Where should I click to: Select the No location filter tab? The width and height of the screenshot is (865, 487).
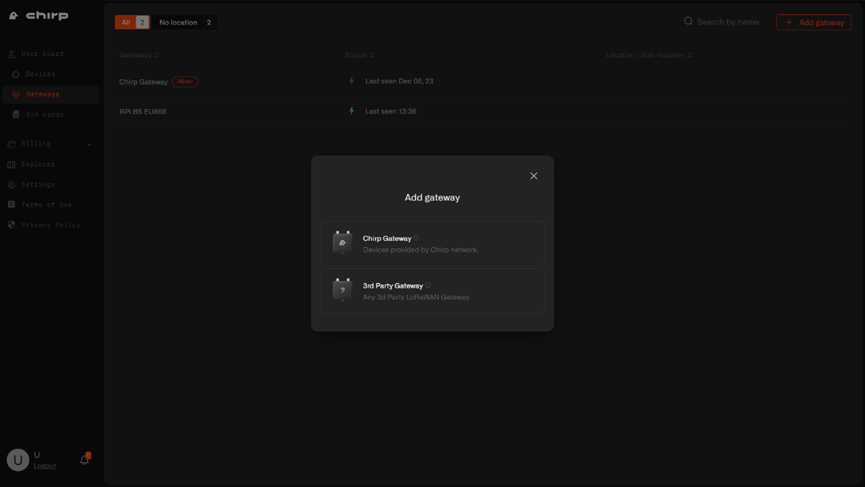click(185, 22)
